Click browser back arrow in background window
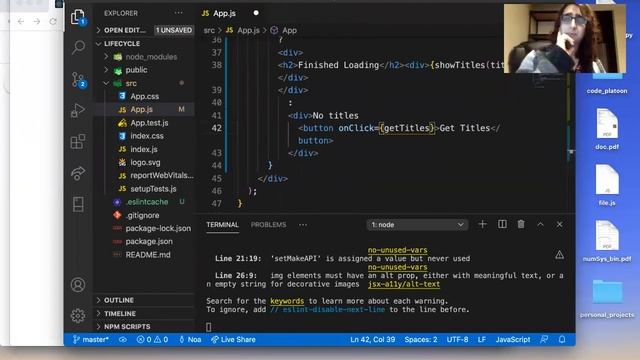This screenshot has height=360, width=640. [20, 21]
